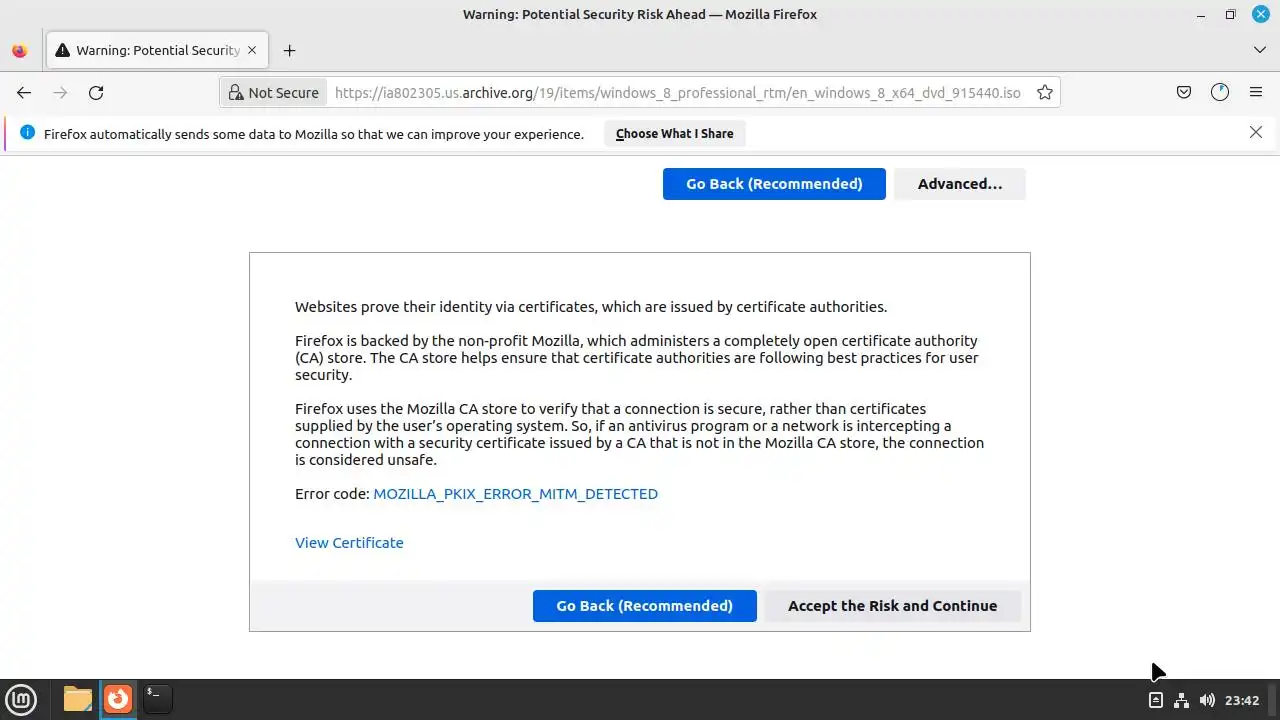
Task: Dismiss the Mozilla data sharing notification
Action: pyautogui.click(x=1256, y=132)
